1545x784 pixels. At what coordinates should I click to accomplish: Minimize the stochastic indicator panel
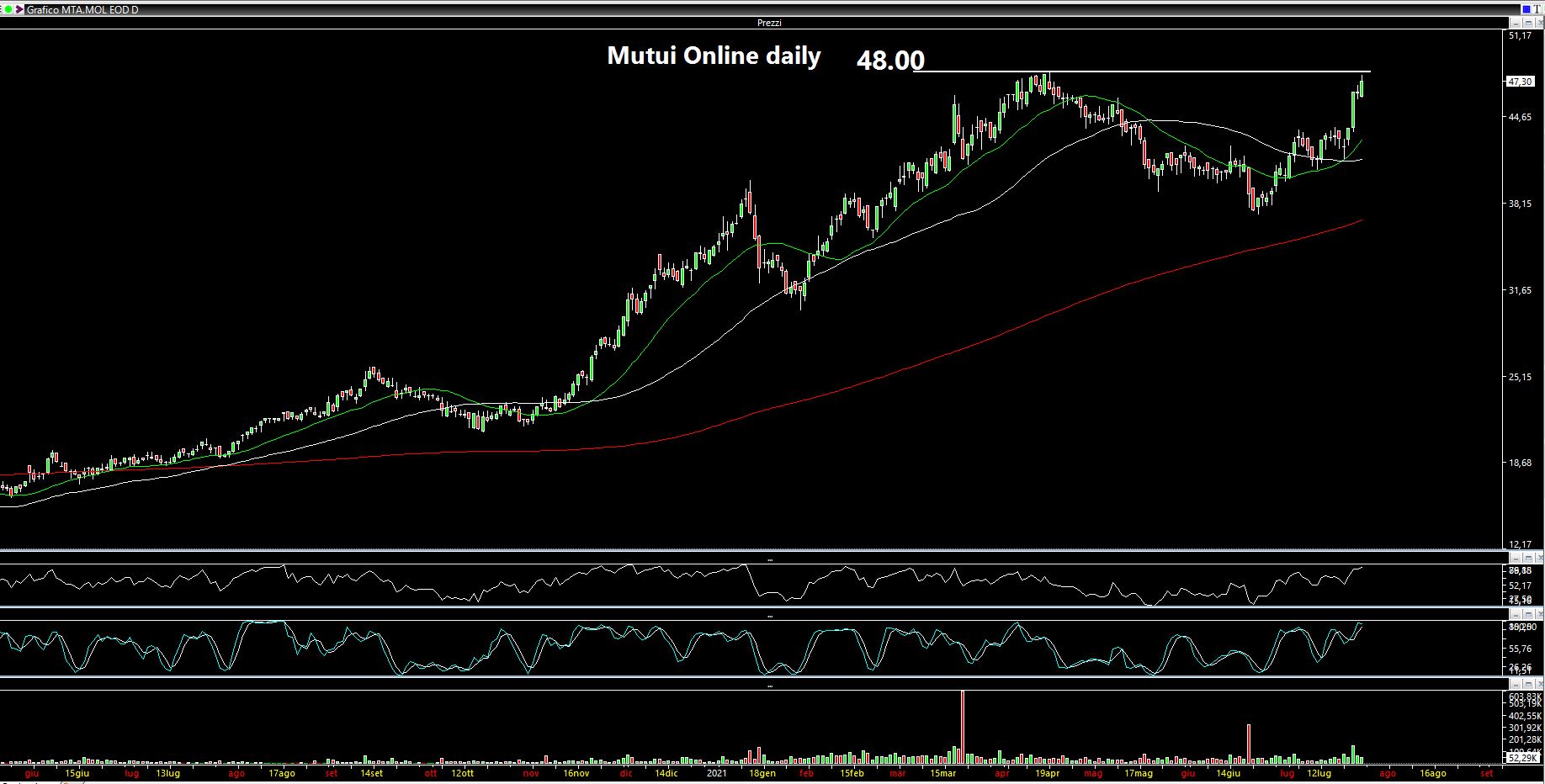[x=1516, y=615]
